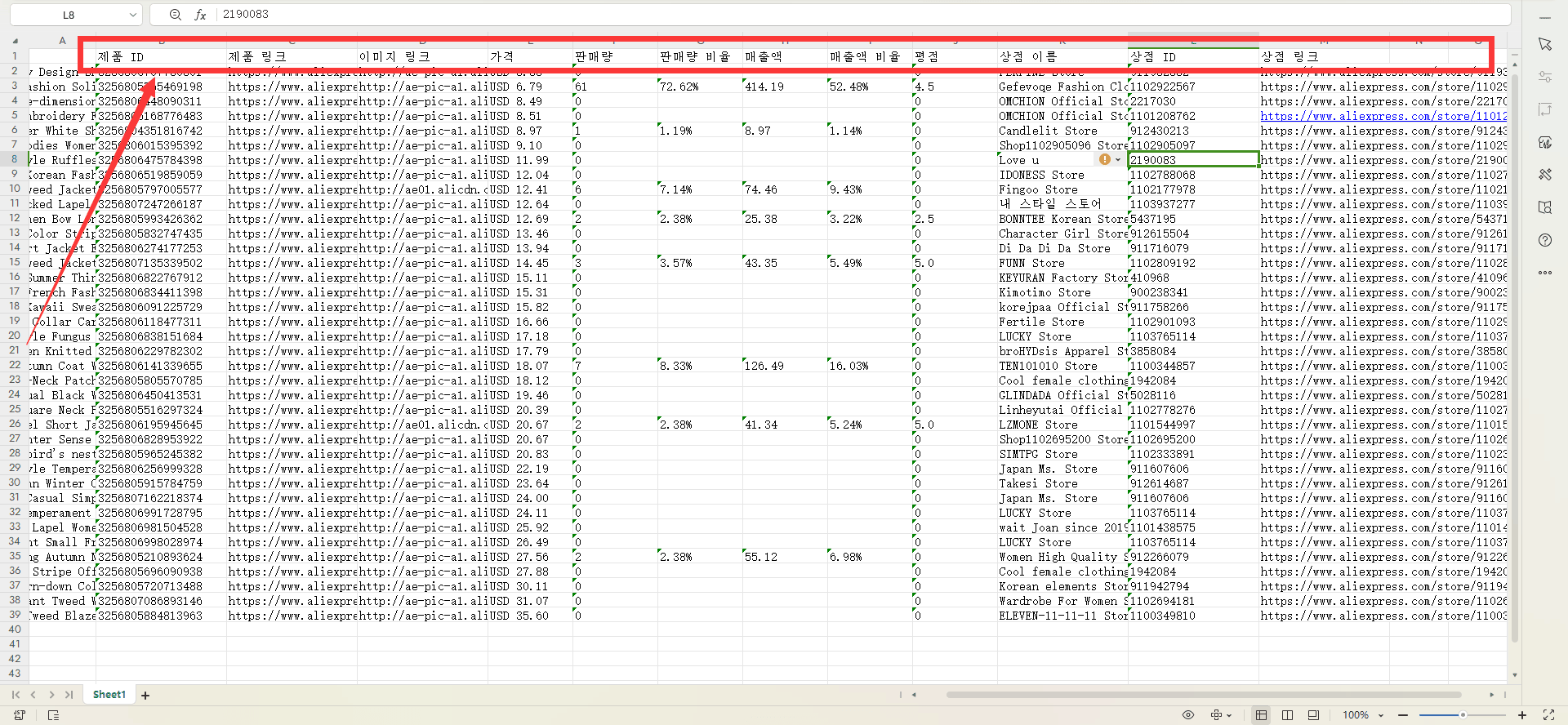Open the insert function fx button
The image size is (1568, 725).
200,15
